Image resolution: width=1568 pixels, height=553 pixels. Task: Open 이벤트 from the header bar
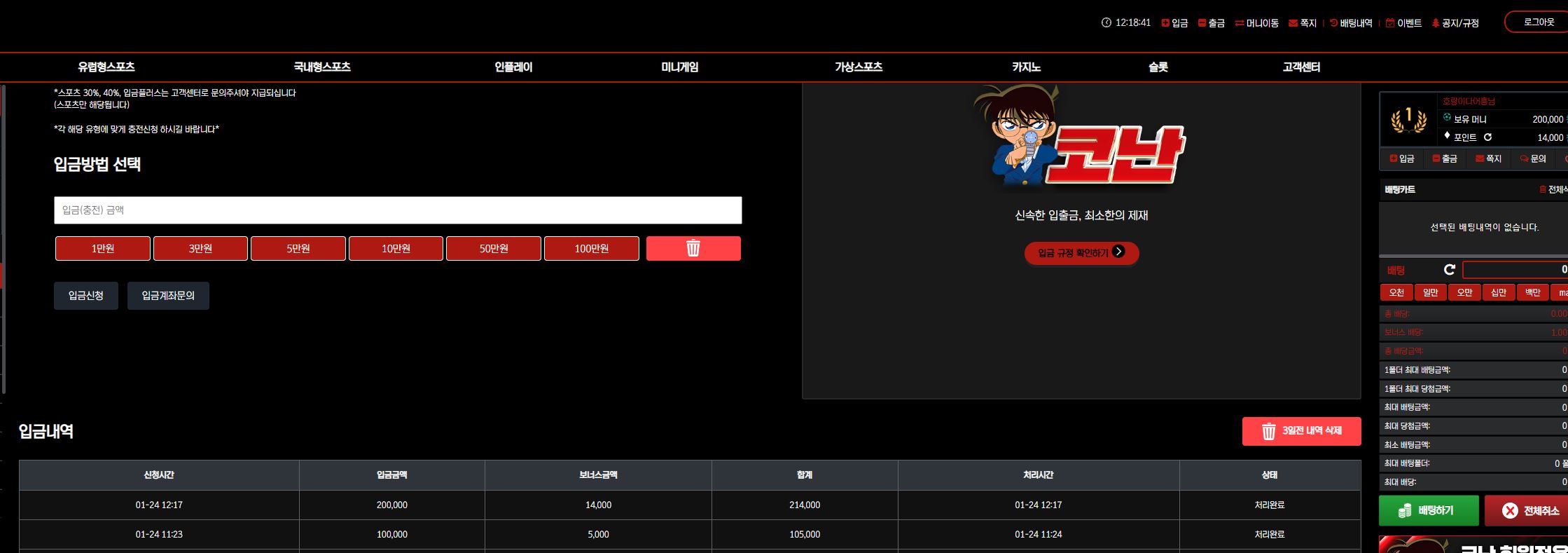[x=1403, y=23]
